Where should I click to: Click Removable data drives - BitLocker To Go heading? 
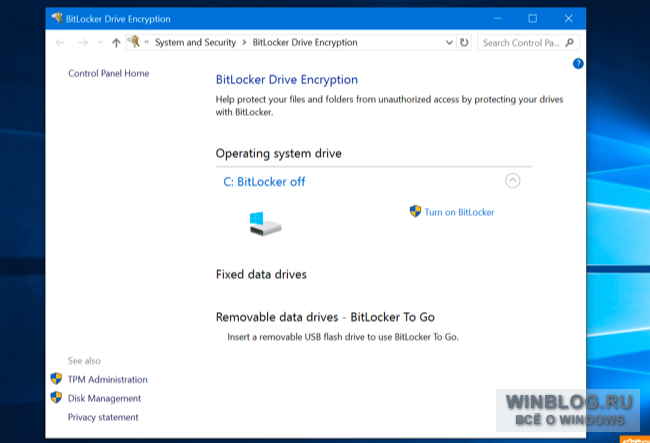tap(325, 317)
